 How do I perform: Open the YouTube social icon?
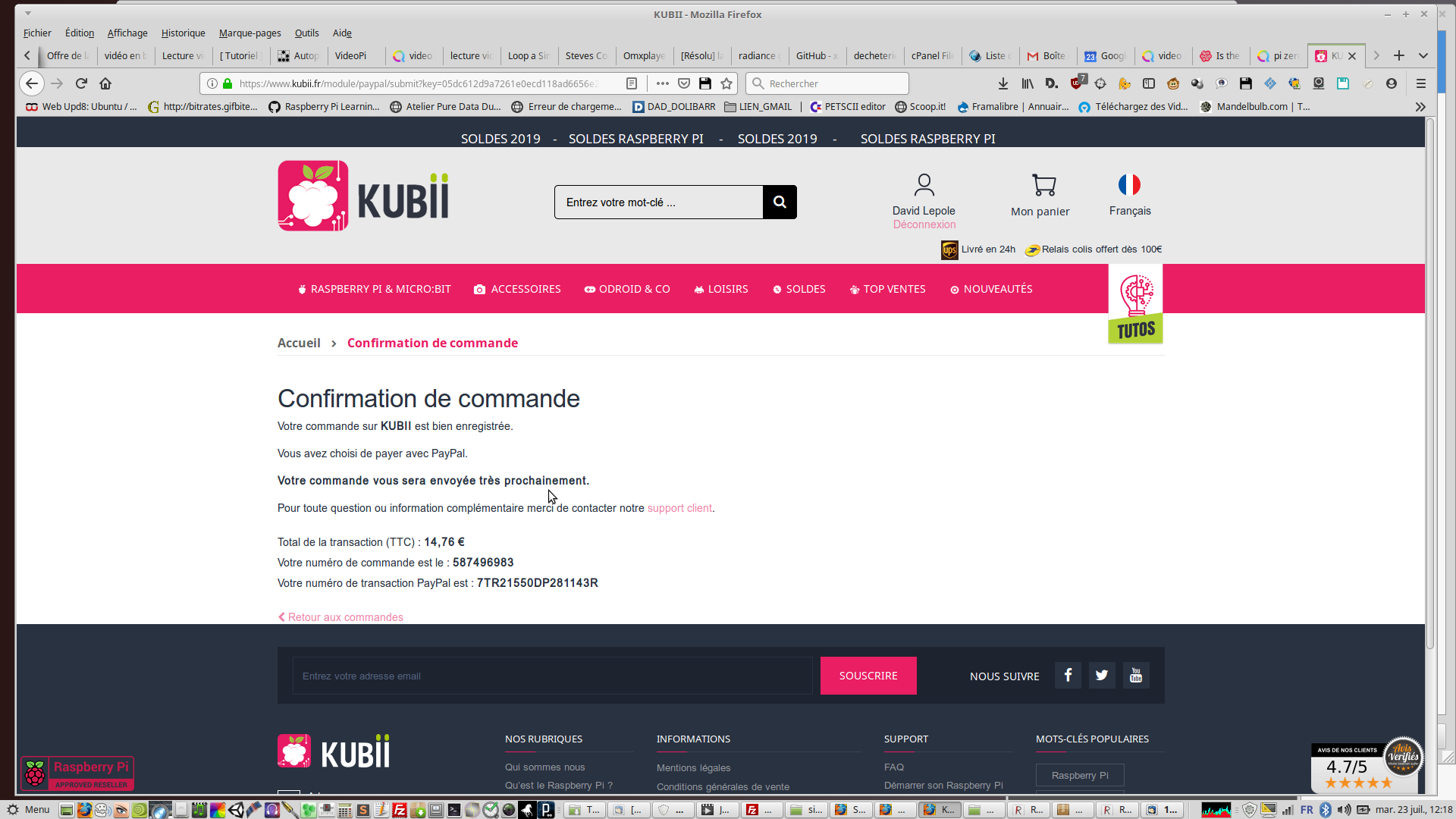click(1135, 675)
